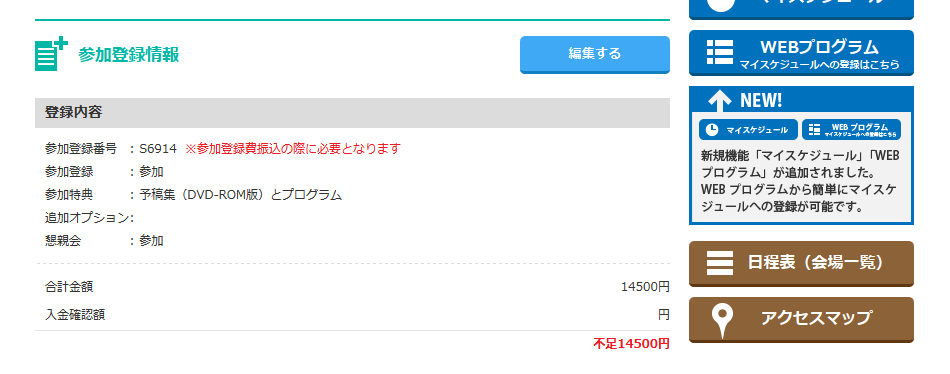Click the document-plus icon beside 参加登録情報
Viewport: 950px width, 374px height.
[x=51, y=54]
